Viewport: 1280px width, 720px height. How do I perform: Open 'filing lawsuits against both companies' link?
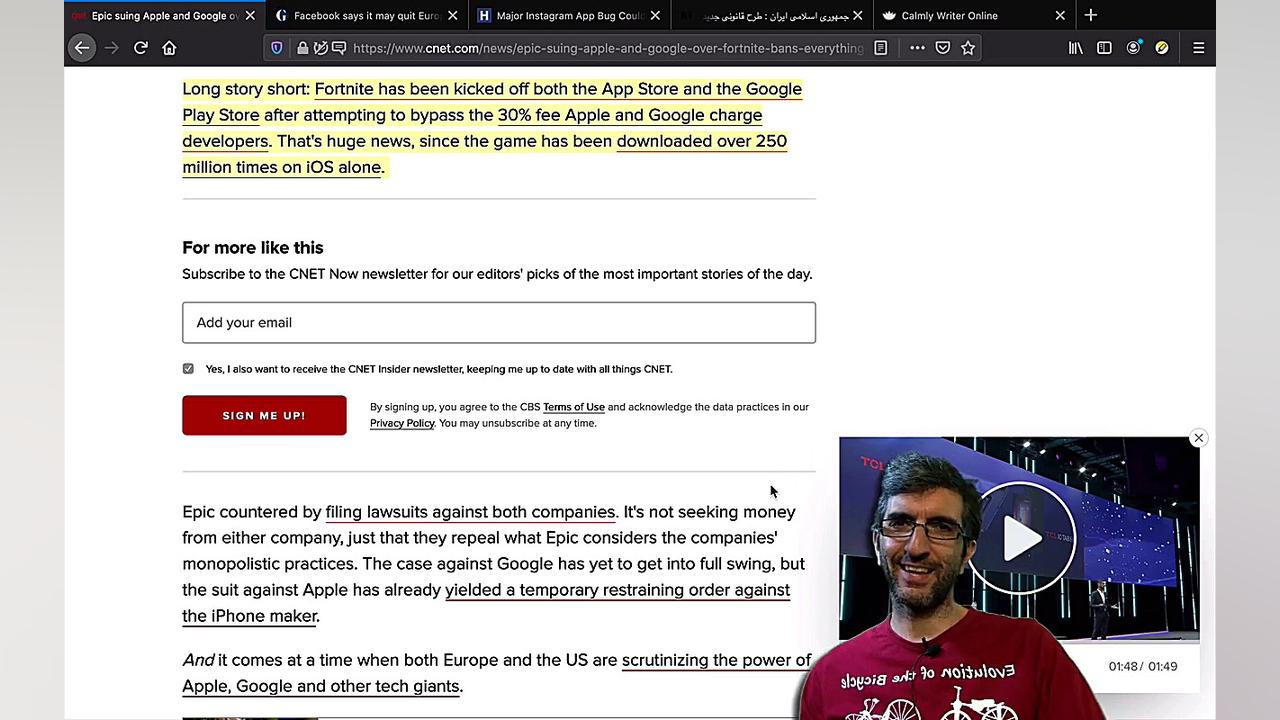pyautogui.click(x=470, y=512)
